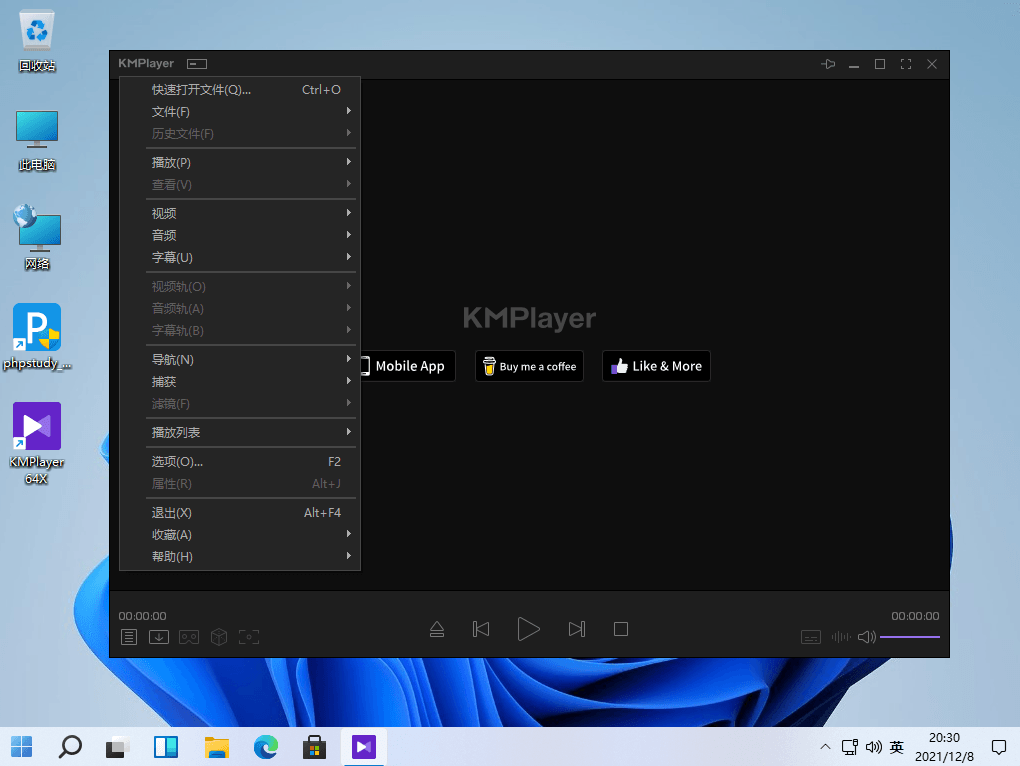This screenshot has height=766, width=1020.
Task: Click the taskbar volume tray icon
Action: pyautogui.click(x=874, y=746)
